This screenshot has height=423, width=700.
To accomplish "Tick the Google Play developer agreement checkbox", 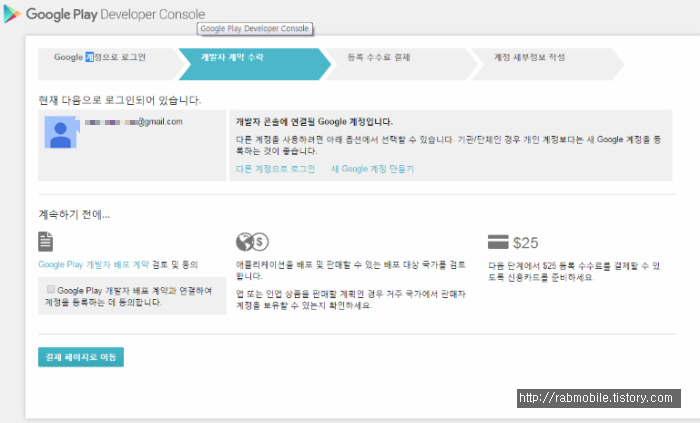I will coord(51,290).
